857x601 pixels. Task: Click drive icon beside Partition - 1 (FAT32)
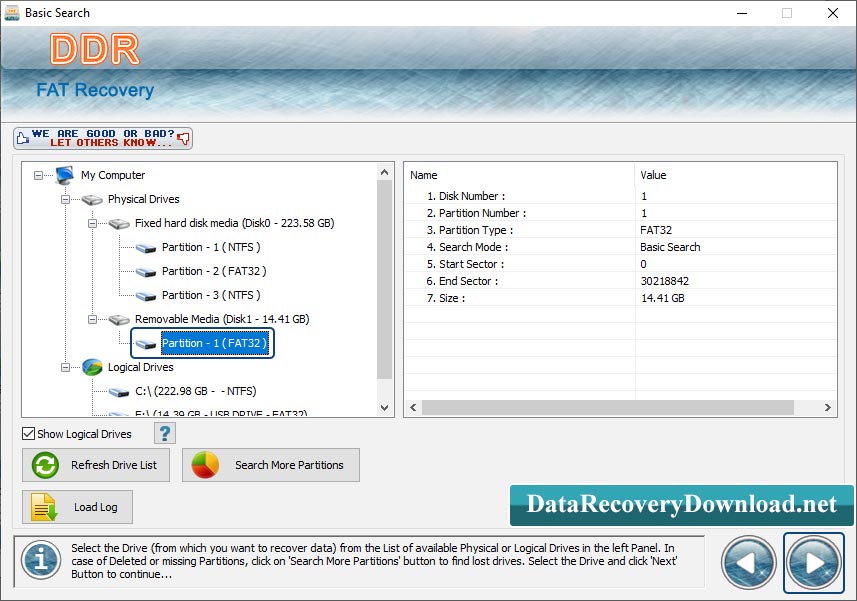click(x=146, y=344)
